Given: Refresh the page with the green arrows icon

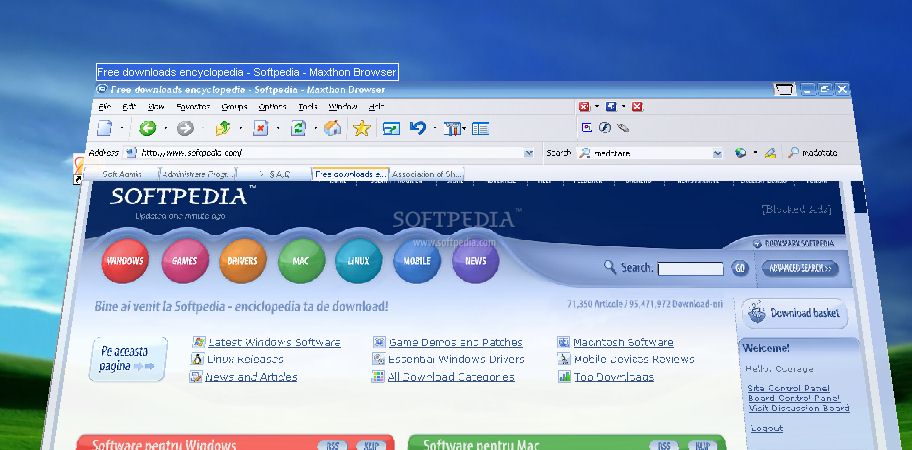Looking at the screenshot, I should (298, 128).
